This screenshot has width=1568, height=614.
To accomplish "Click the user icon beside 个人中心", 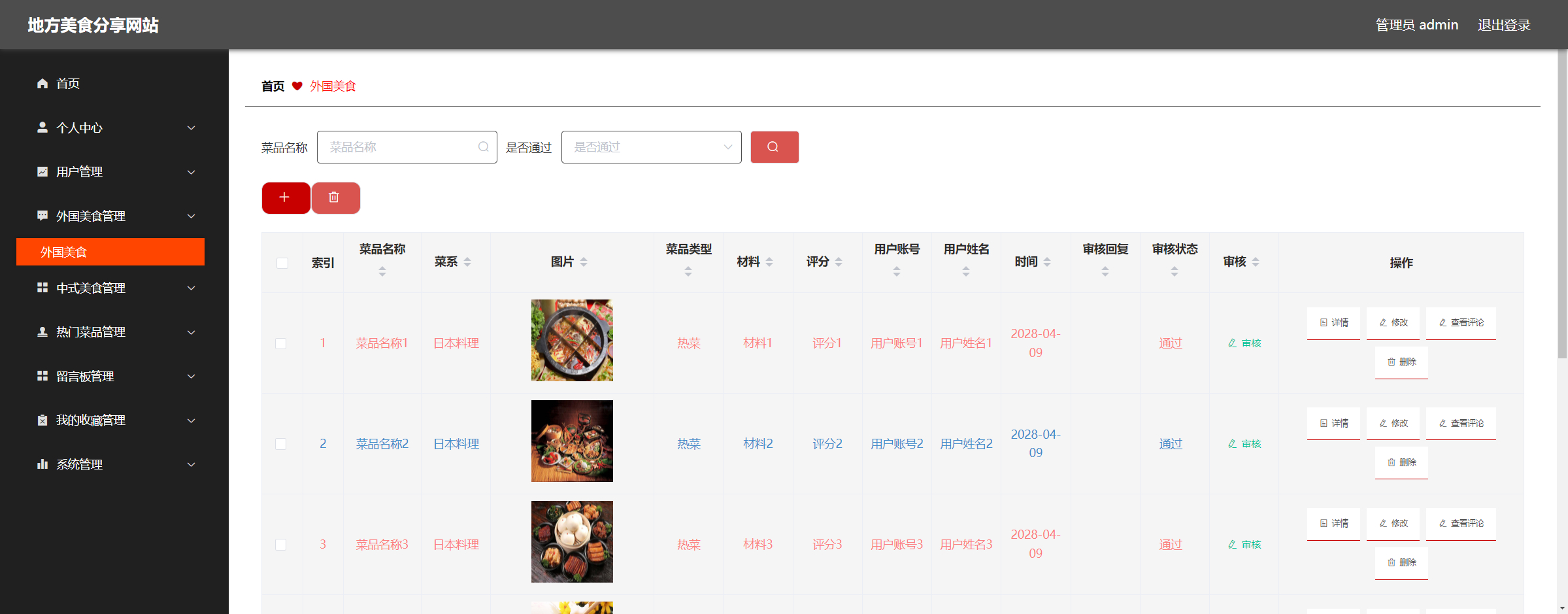I will click(42, 128).
